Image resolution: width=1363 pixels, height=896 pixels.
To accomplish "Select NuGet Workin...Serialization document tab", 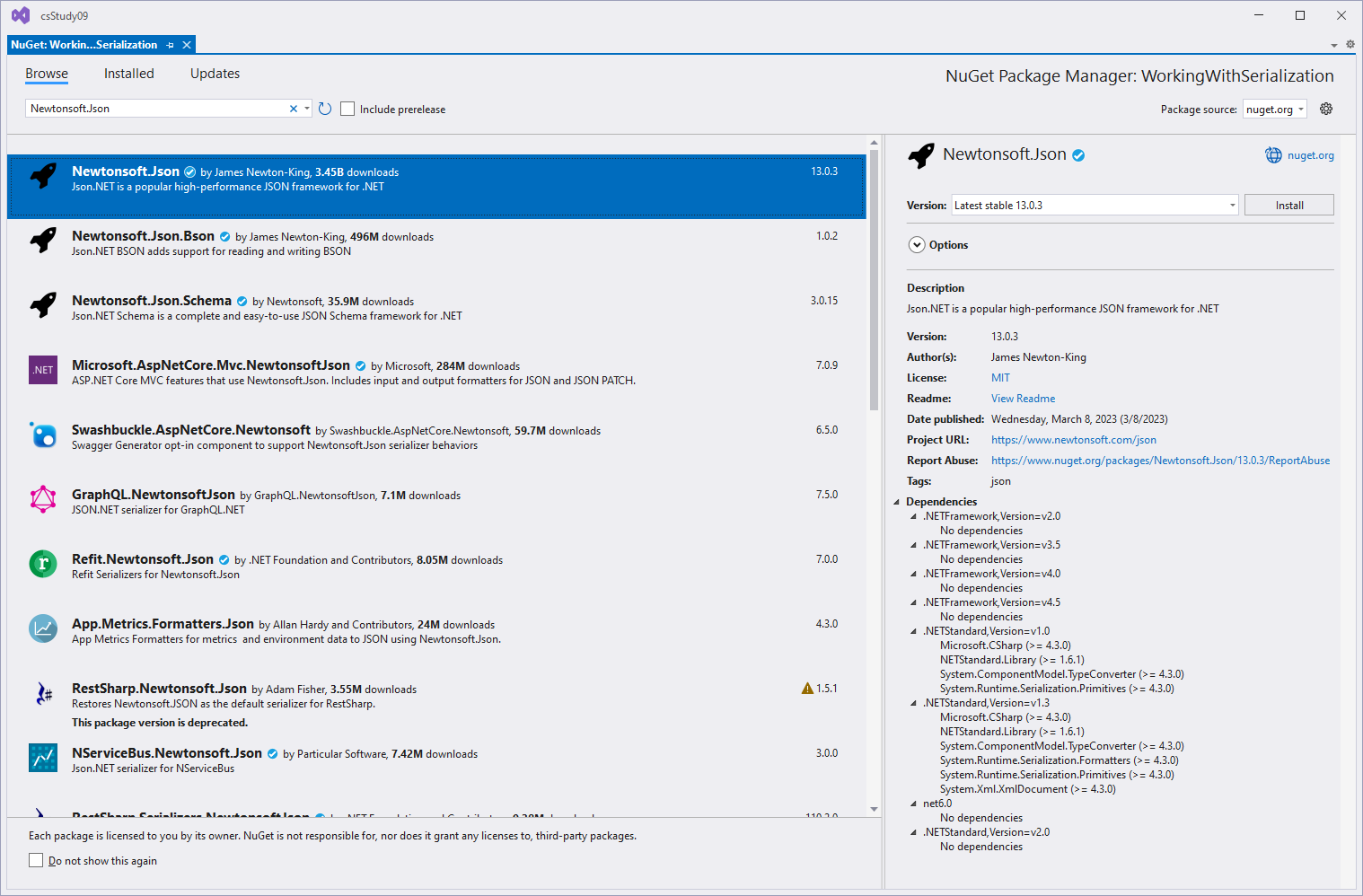I will [x=84, y=45].
